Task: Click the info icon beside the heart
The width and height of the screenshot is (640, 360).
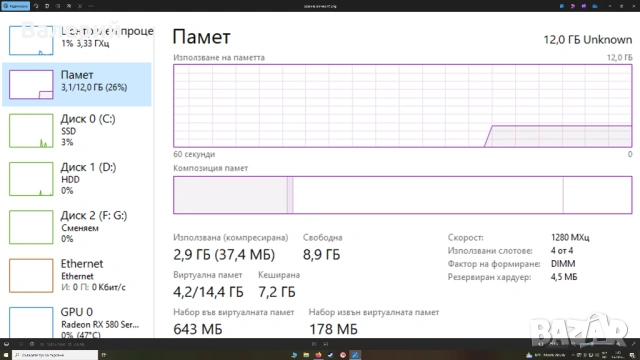Action: pos(32,344)
